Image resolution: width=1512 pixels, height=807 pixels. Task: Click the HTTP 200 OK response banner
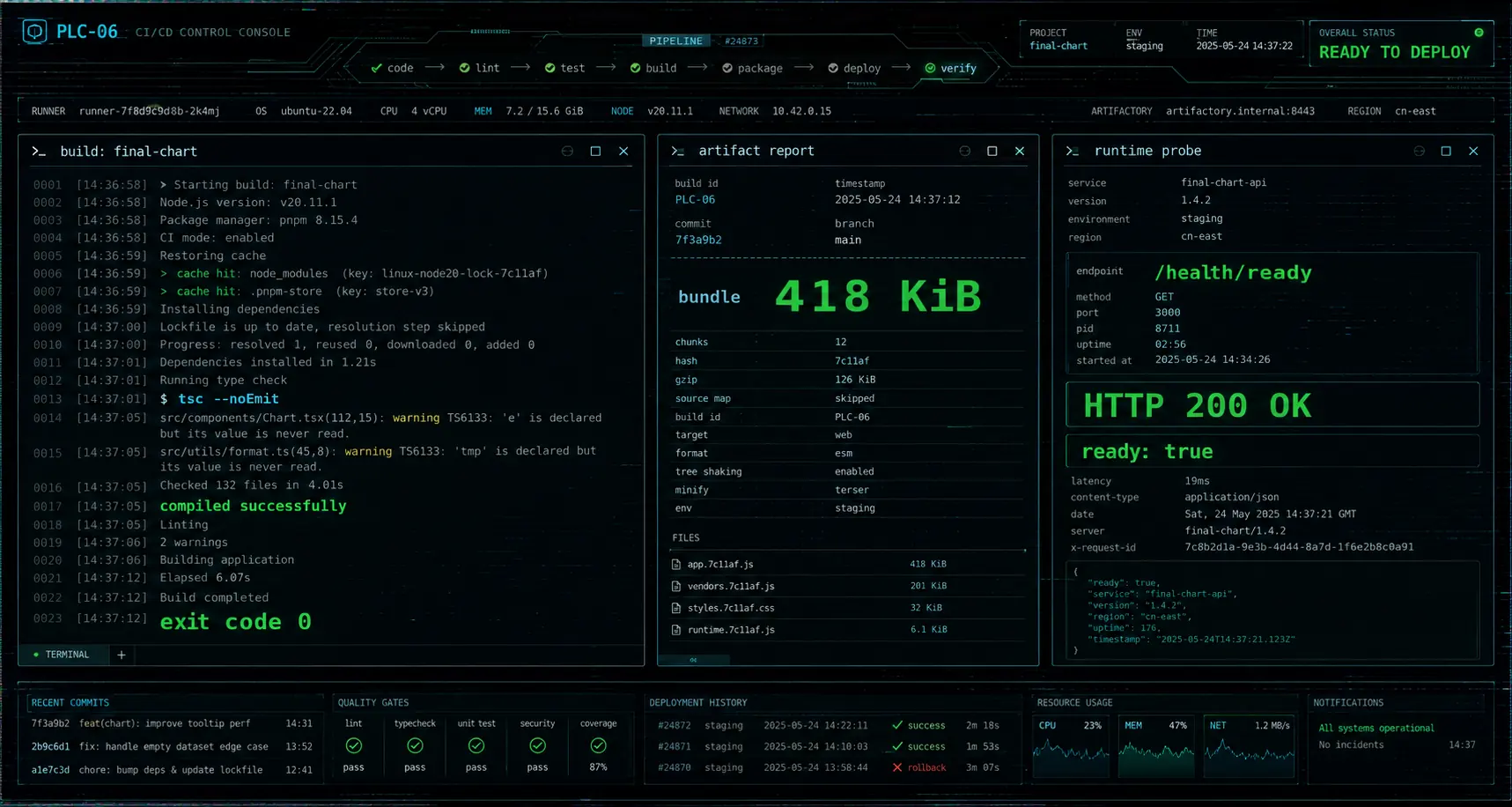coord(1272,405)
